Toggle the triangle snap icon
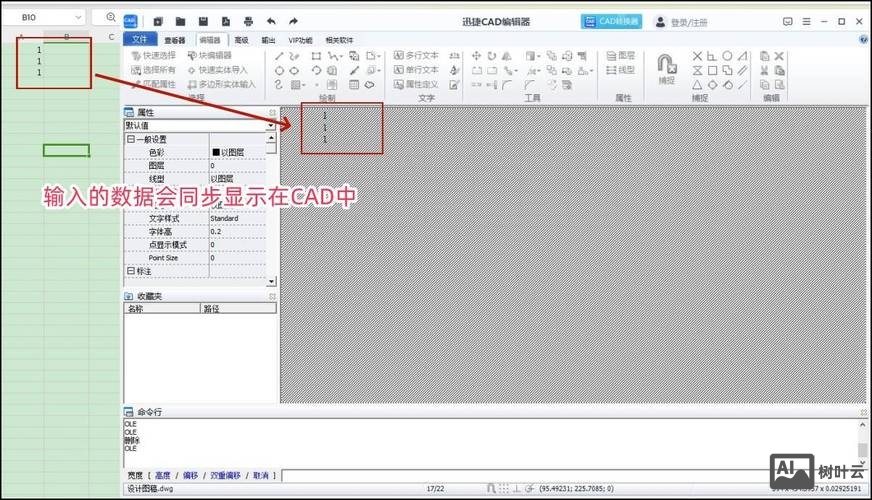 (697, 85)
